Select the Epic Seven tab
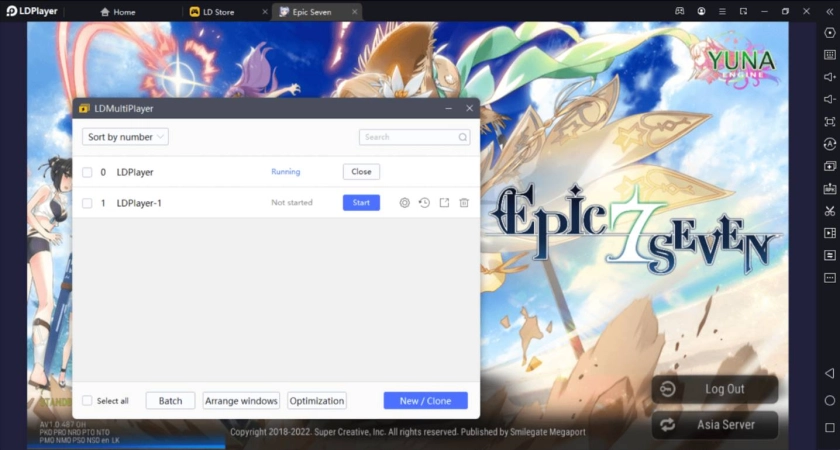Screen dimensions: 840x450 tap(305, 12)
